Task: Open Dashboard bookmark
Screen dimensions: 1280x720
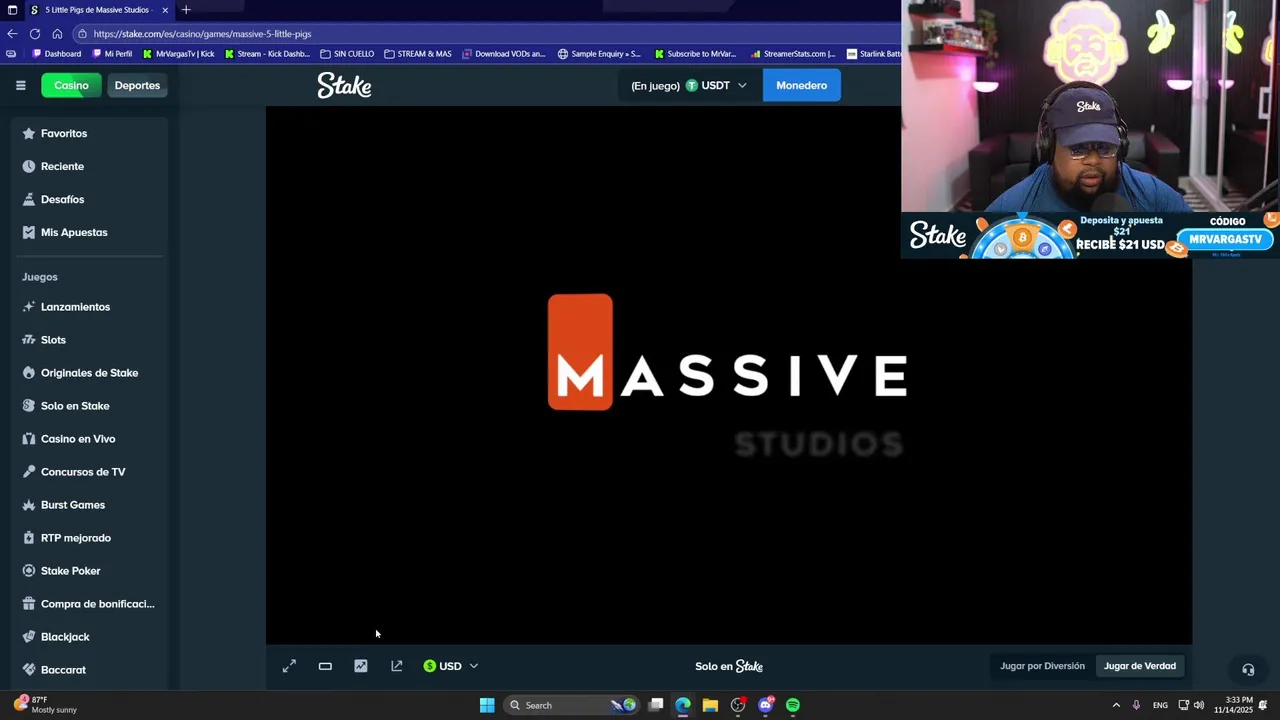Action: click(x=57, y=54)
